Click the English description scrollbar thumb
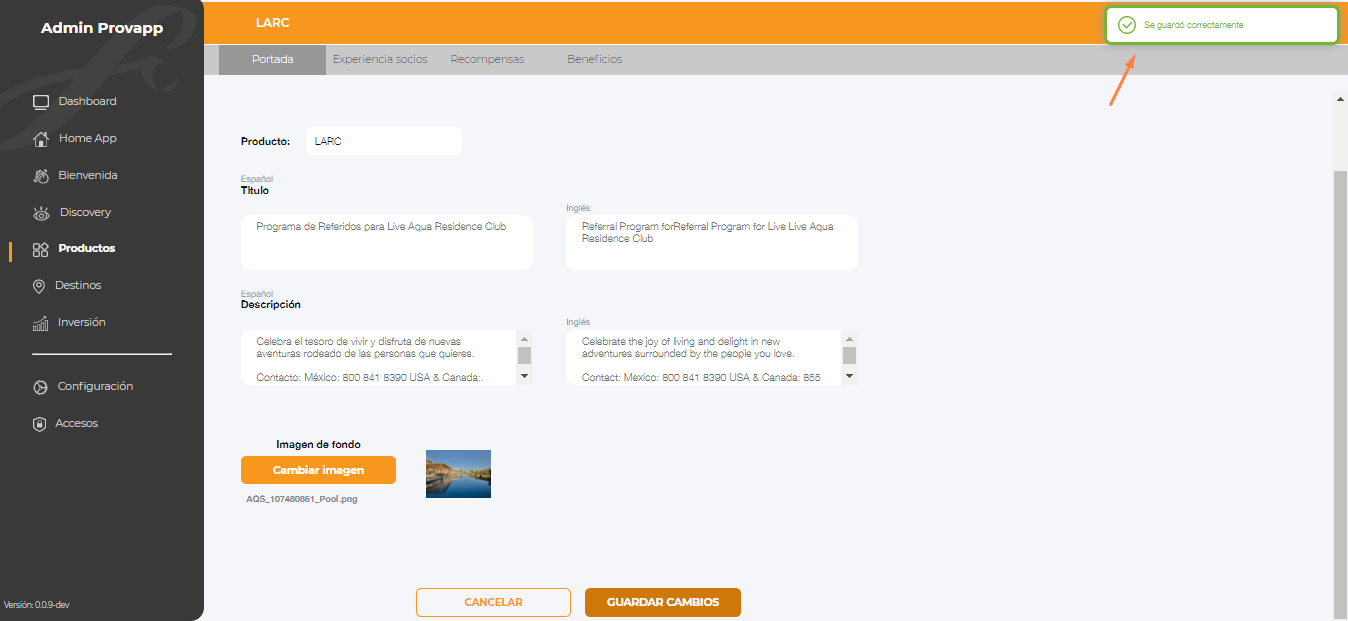The width and height of the screenshot is (1348, 621). pyautogui.click(x=849, y=355)
